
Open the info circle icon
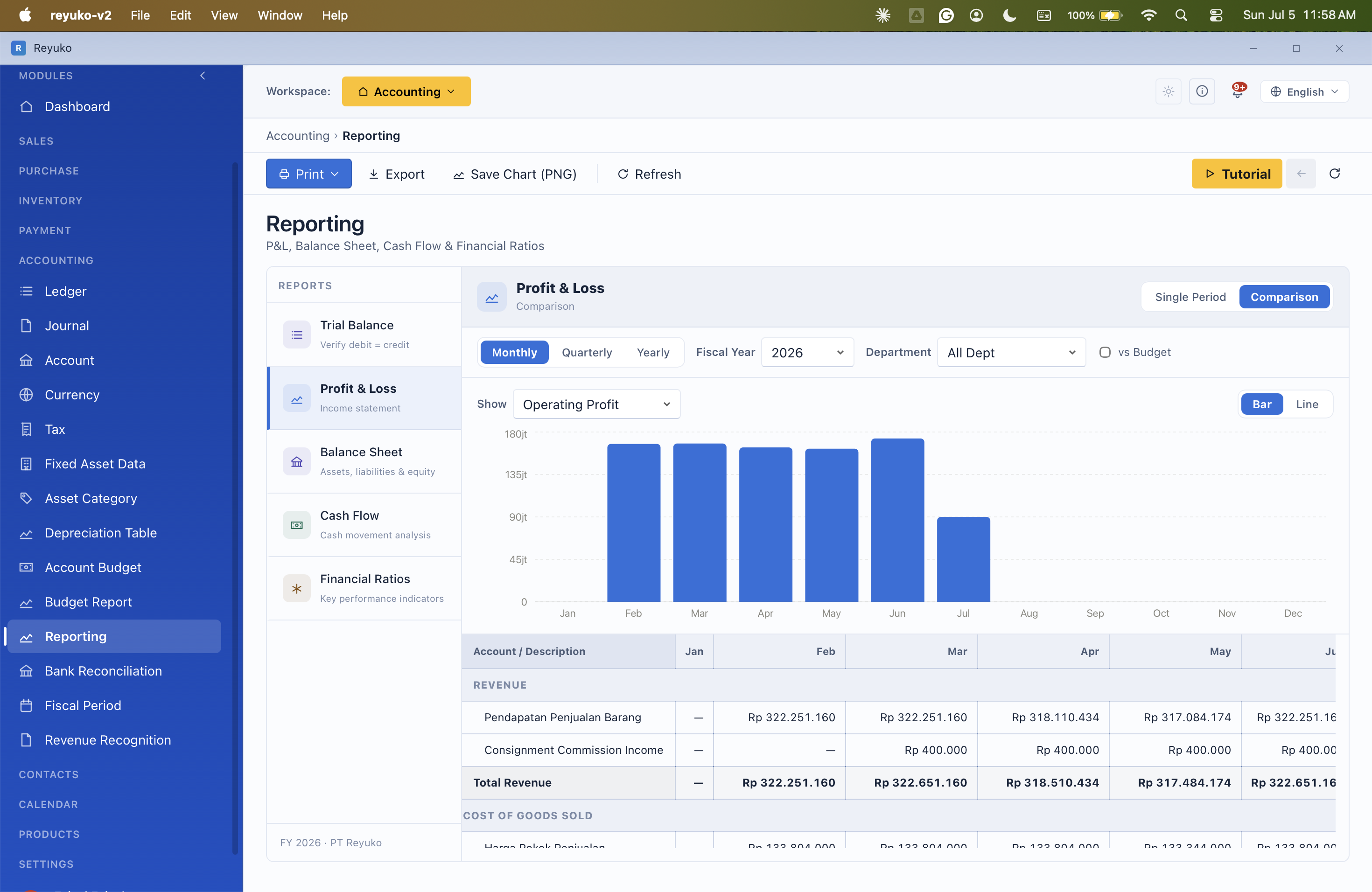(x=1202, y=91)
